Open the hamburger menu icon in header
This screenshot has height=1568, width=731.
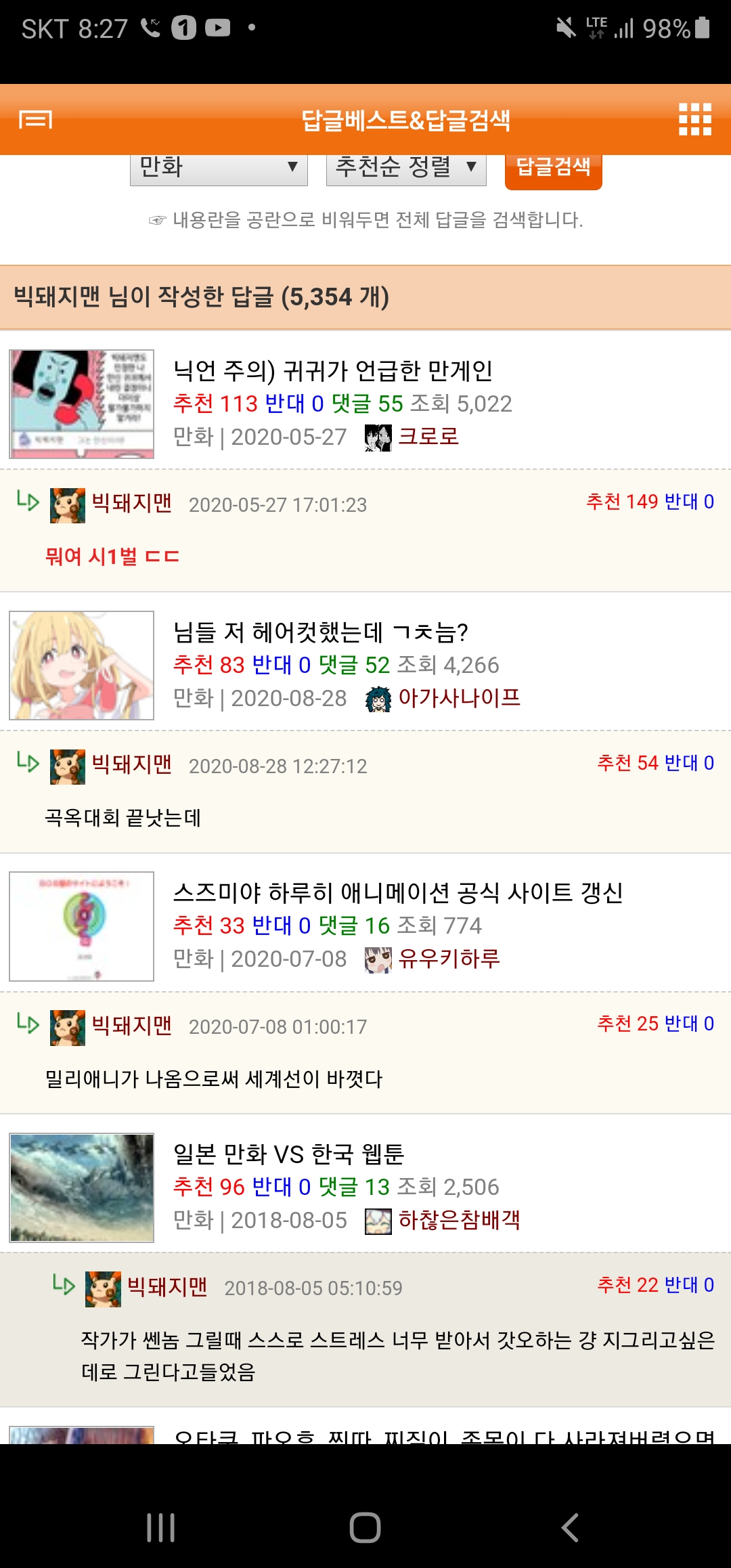pyautogui.click(x=35, y=120)
